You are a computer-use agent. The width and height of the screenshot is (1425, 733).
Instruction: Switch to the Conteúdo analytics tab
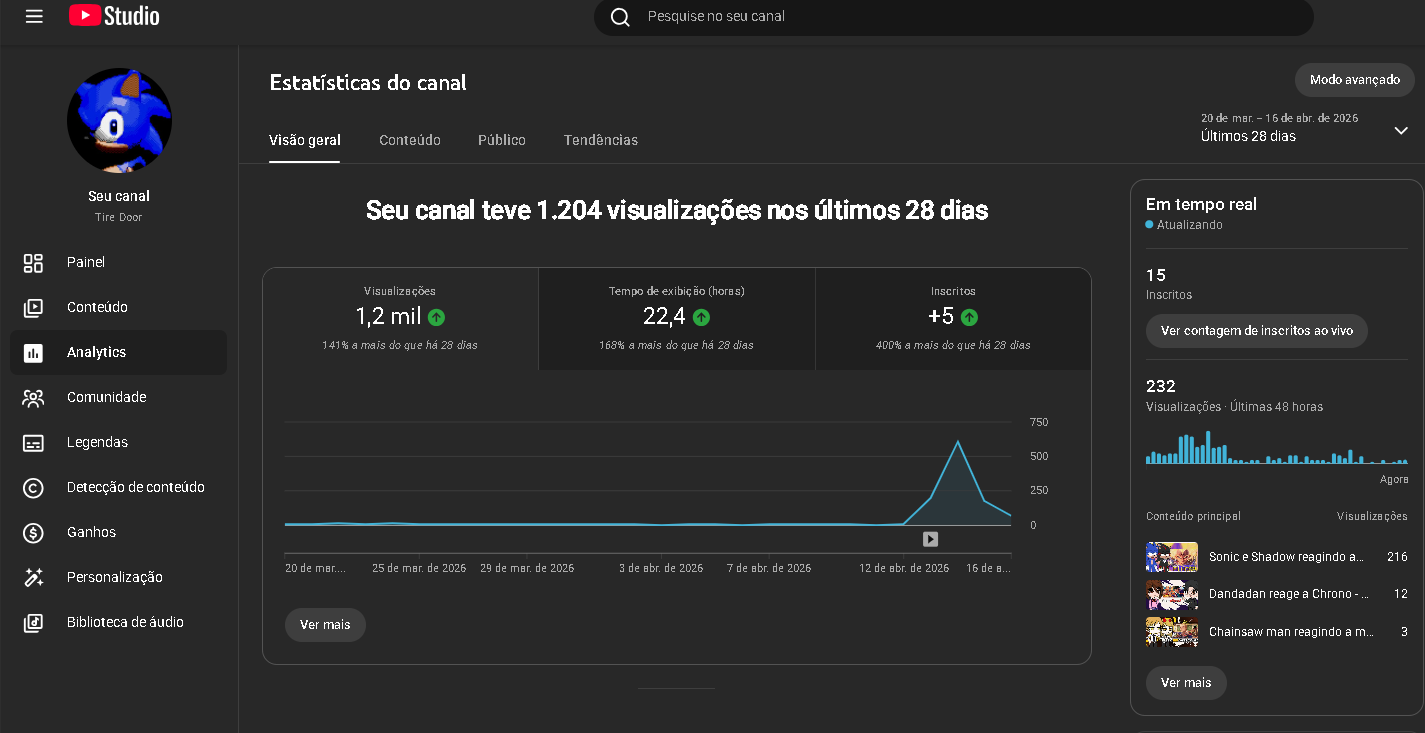click(410, 140)
